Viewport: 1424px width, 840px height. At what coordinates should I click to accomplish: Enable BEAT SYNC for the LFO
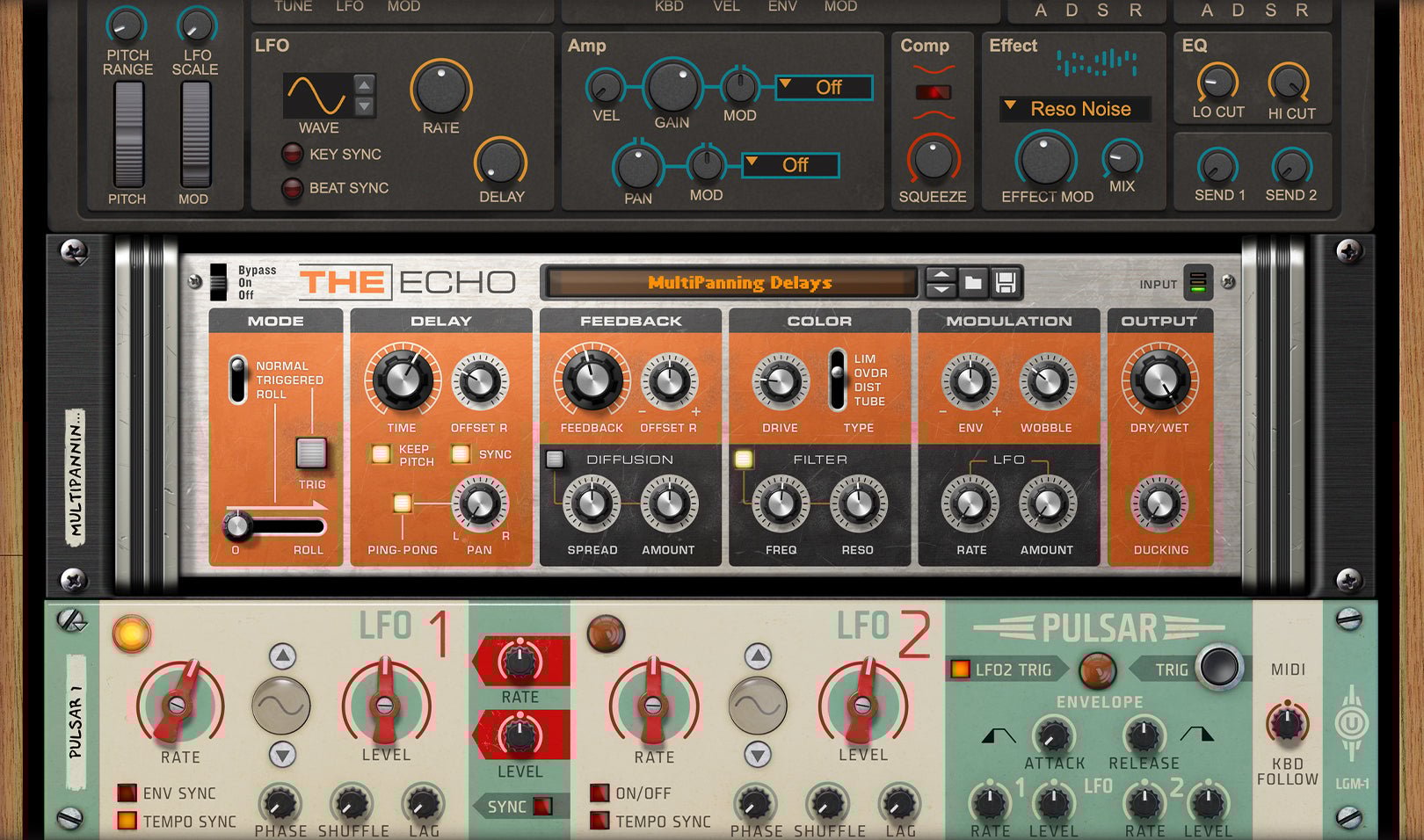[292, 188]
